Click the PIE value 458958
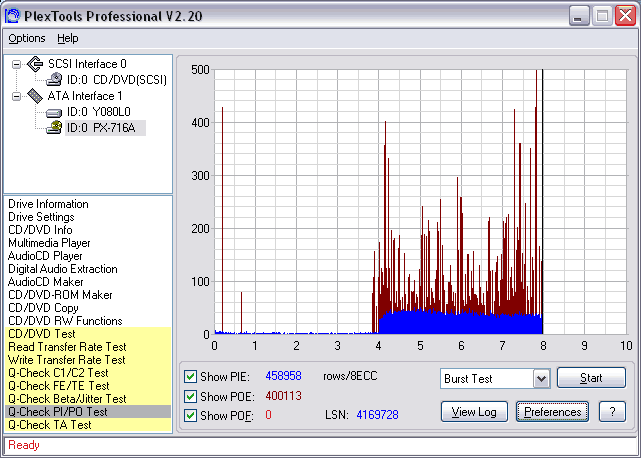Screen dimensions: 641x458 [283, 376]
